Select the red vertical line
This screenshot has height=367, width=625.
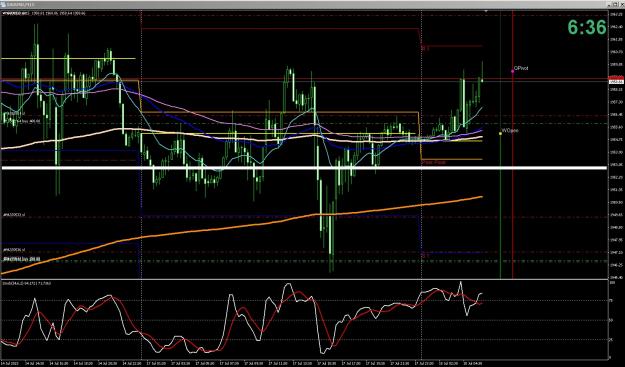point(513,145)
